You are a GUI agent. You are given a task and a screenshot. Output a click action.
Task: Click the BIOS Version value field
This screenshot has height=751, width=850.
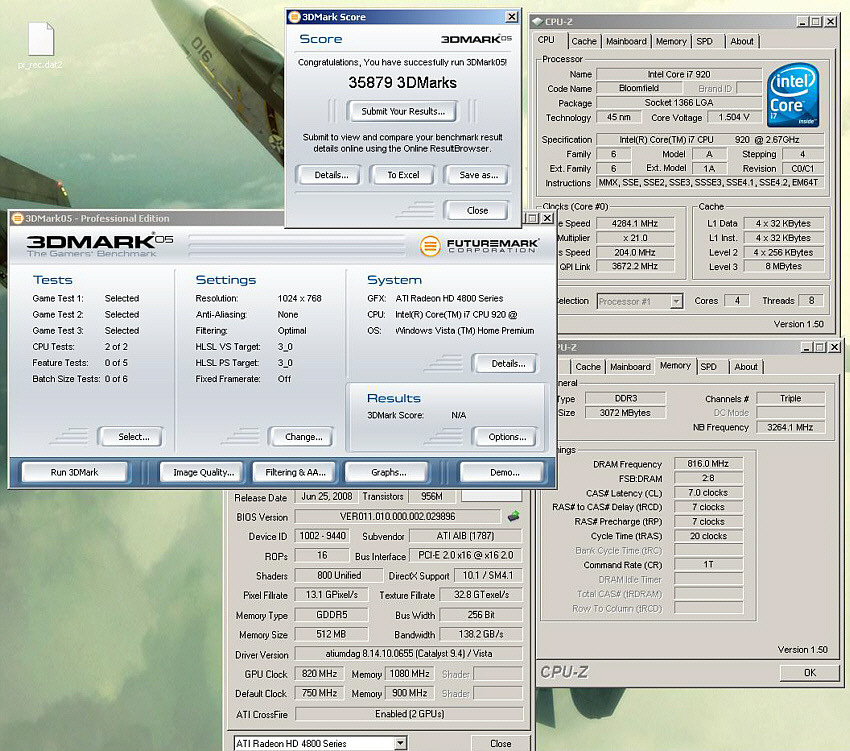(x=398, y=517)
